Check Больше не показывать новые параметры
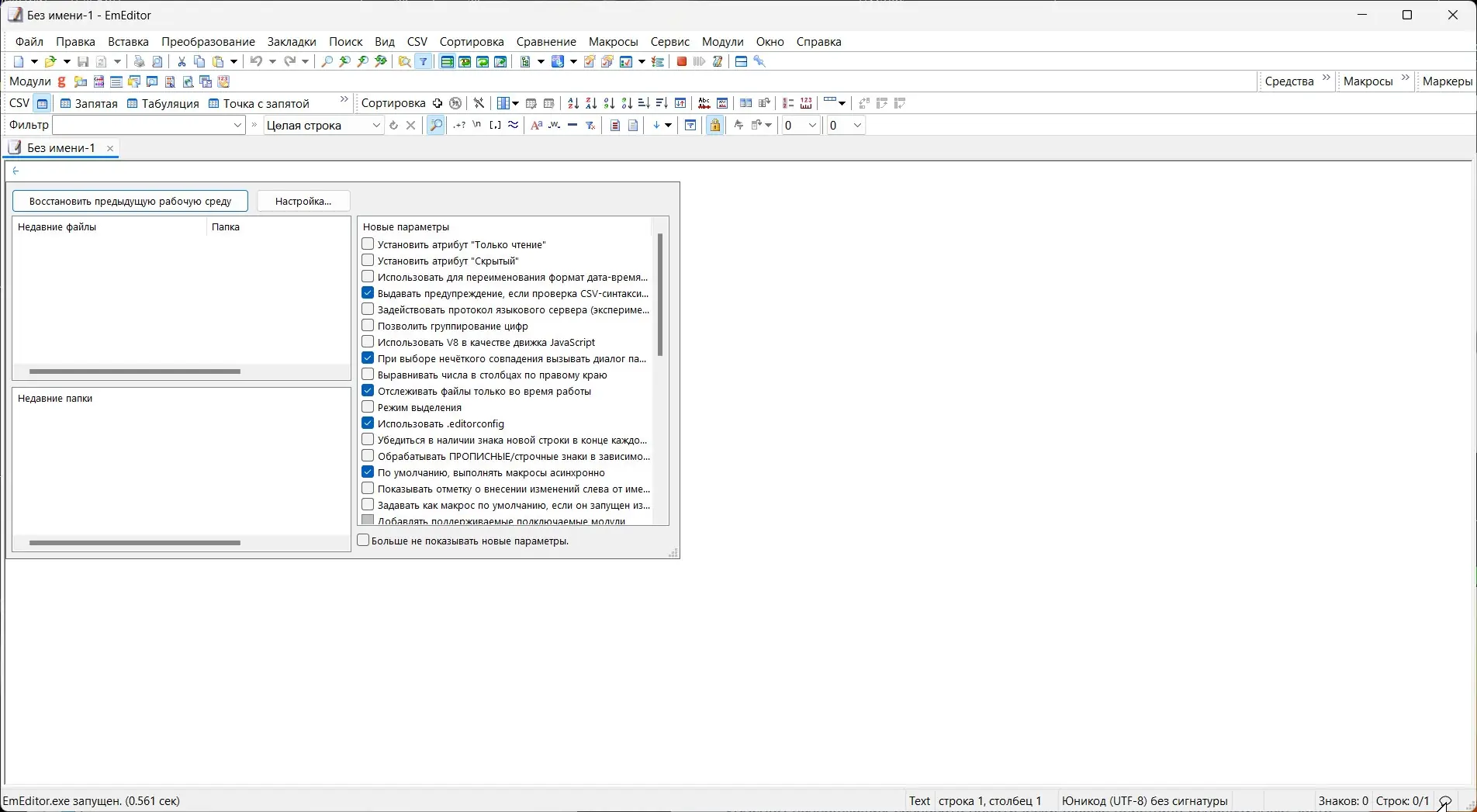 coord(363,540)
